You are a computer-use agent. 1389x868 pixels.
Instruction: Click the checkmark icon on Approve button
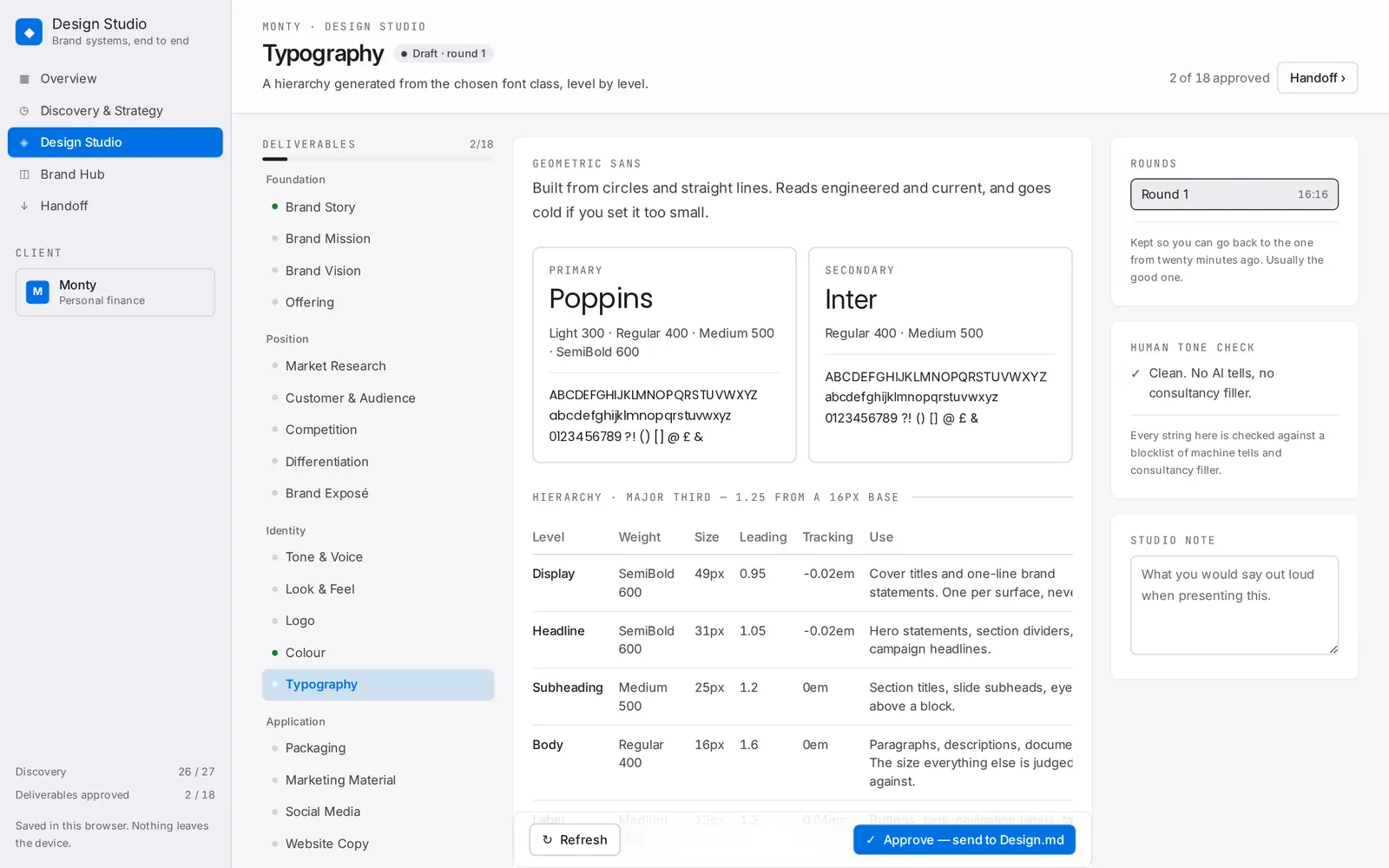pos(871,840)
